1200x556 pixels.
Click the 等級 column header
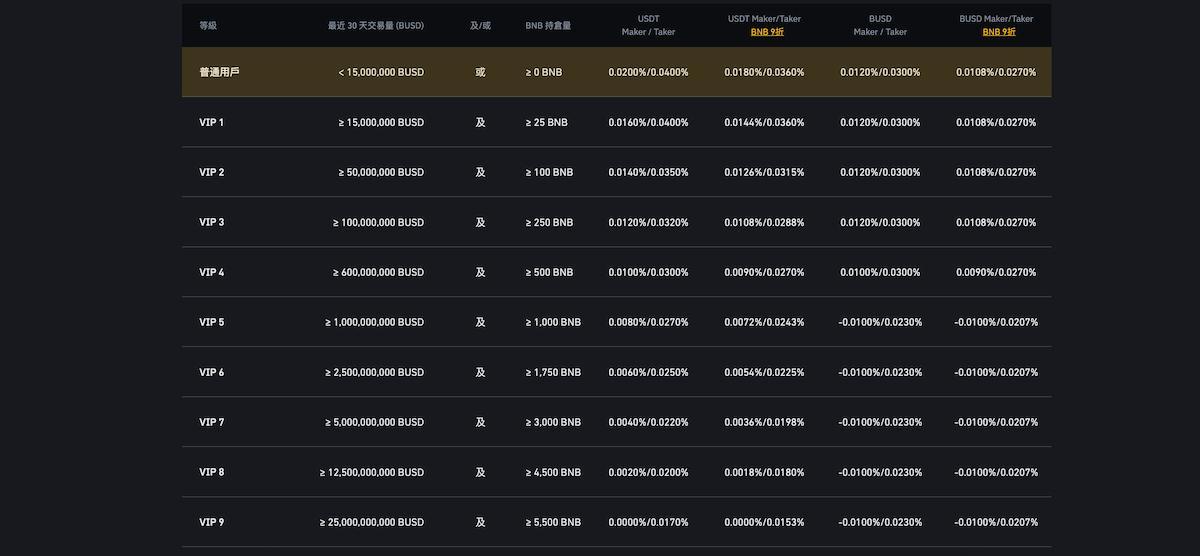208,25
